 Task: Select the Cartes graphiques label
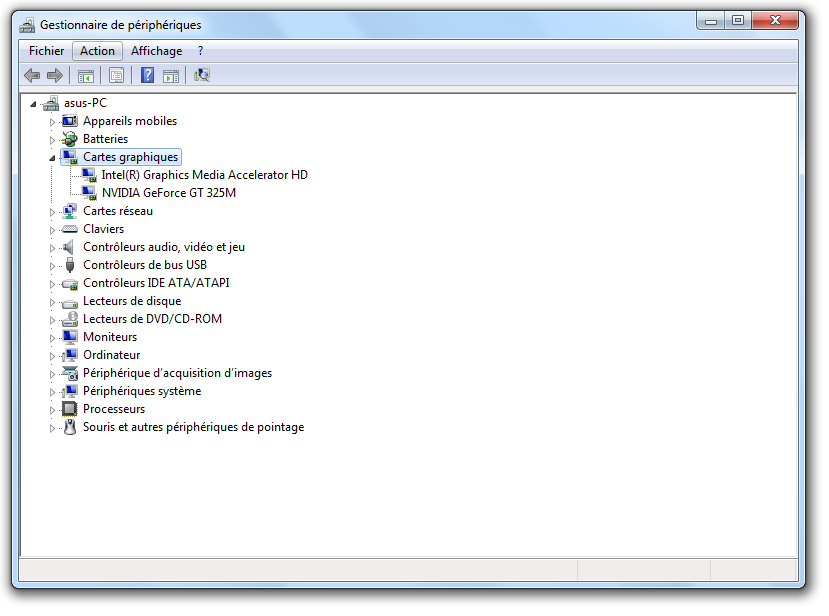[x=131, y=157]
